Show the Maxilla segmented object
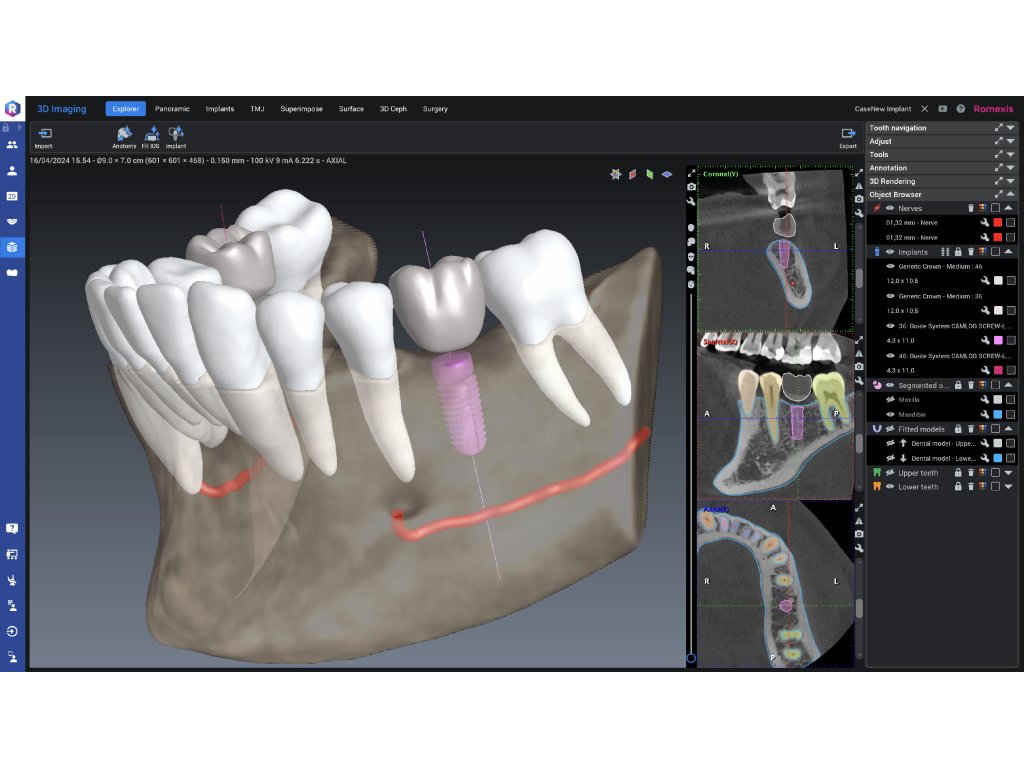 tap(890, 400)
